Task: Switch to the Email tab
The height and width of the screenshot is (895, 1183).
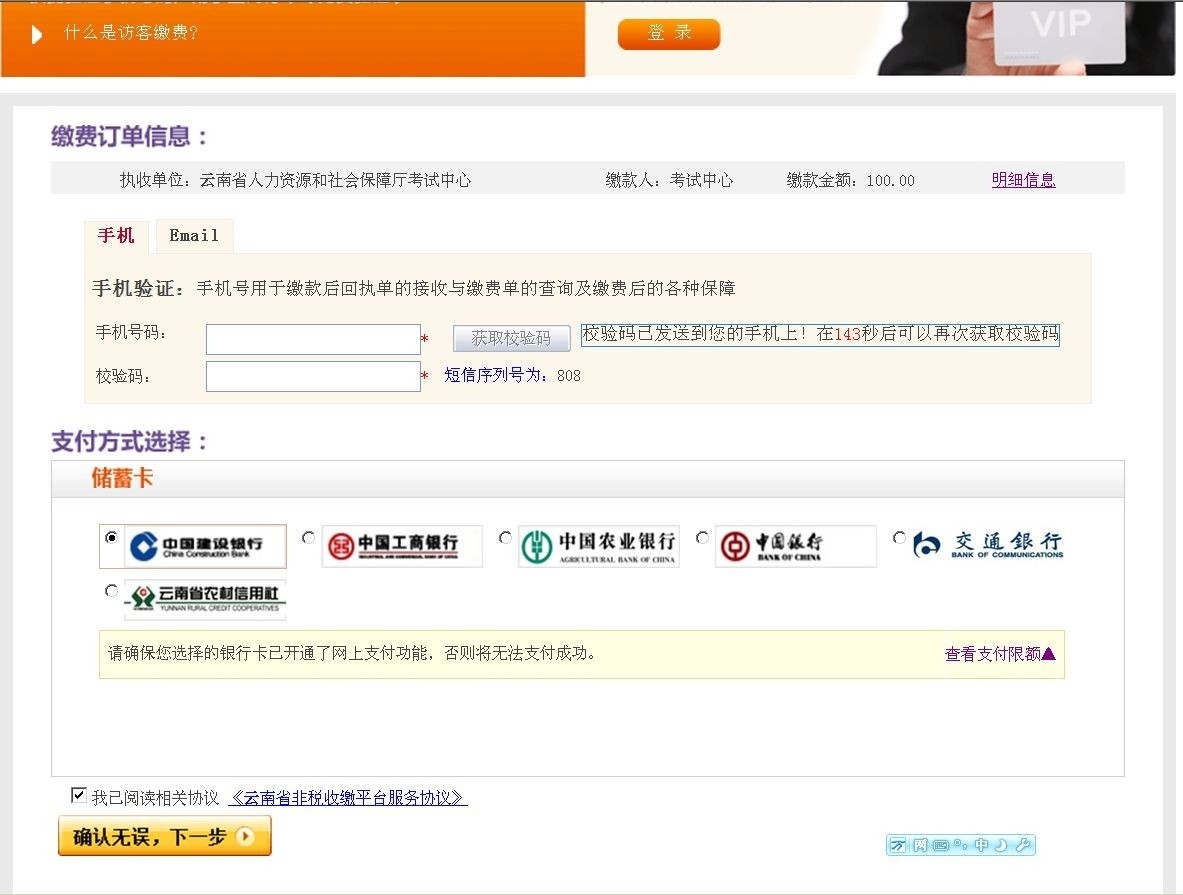Action: (x=194, y=236)
